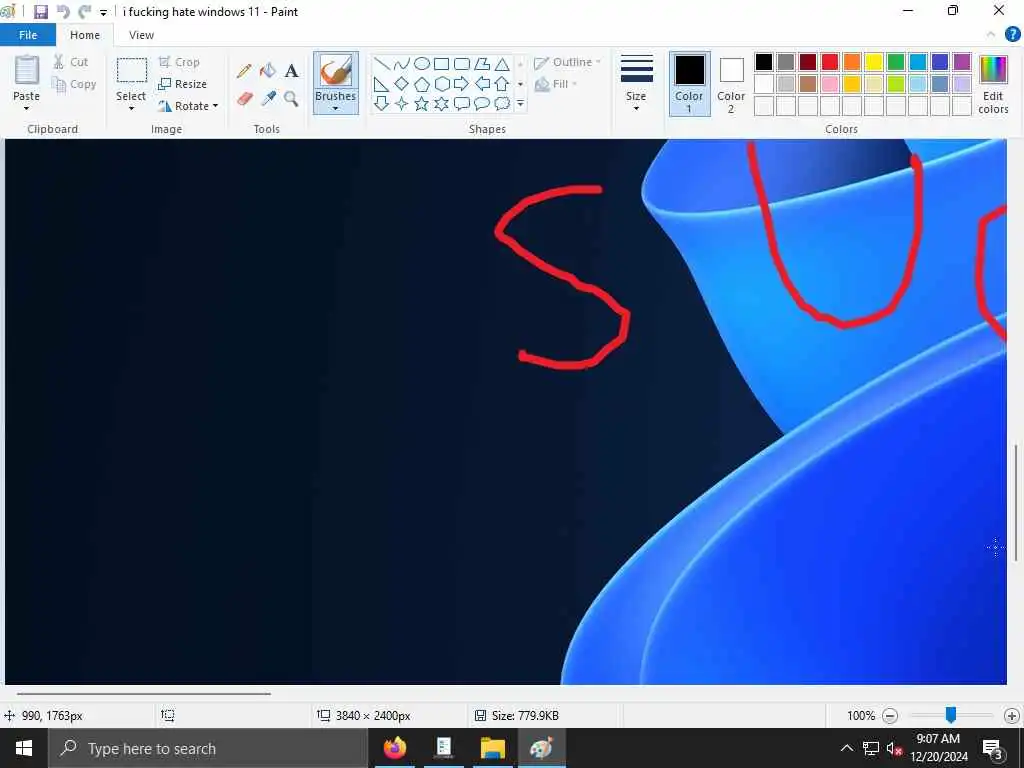
Task: Click the Save icon in title bar
Action: tap(41, 12)
